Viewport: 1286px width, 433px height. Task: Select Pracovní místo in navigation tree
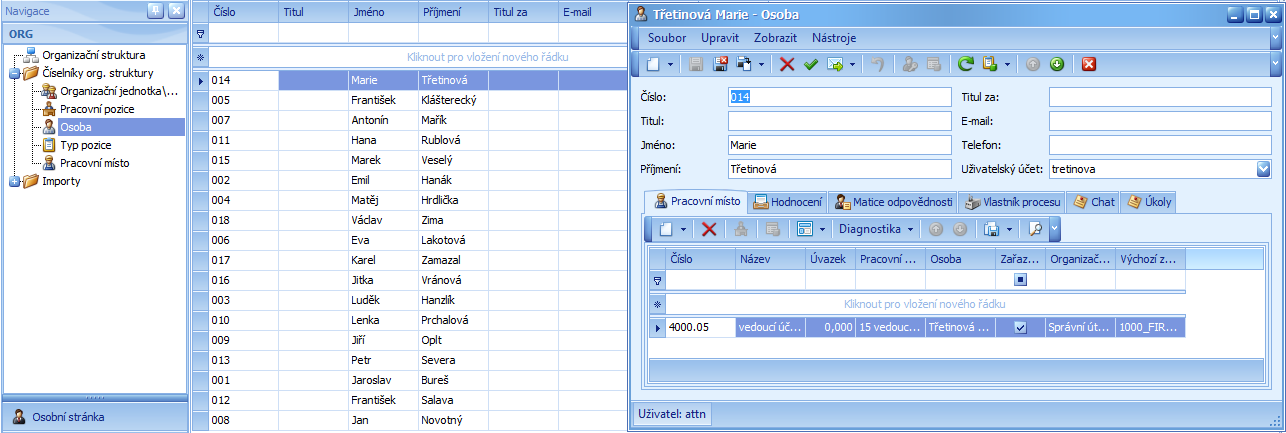pyautogui.click(x=94, y=163)
